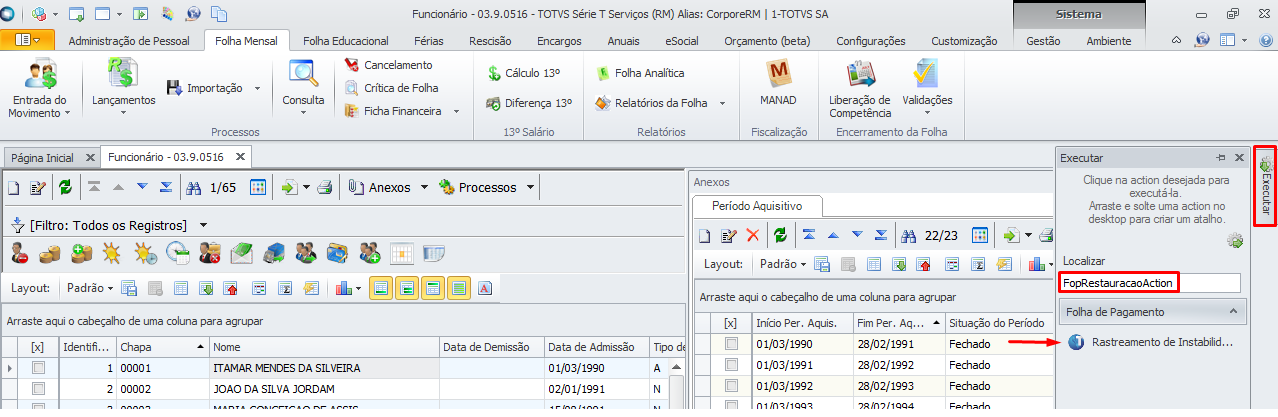Switch to Administração de Pessoal tab
Image resolution: width=1278 pixels, height=417 pixels.
(129, 41)
